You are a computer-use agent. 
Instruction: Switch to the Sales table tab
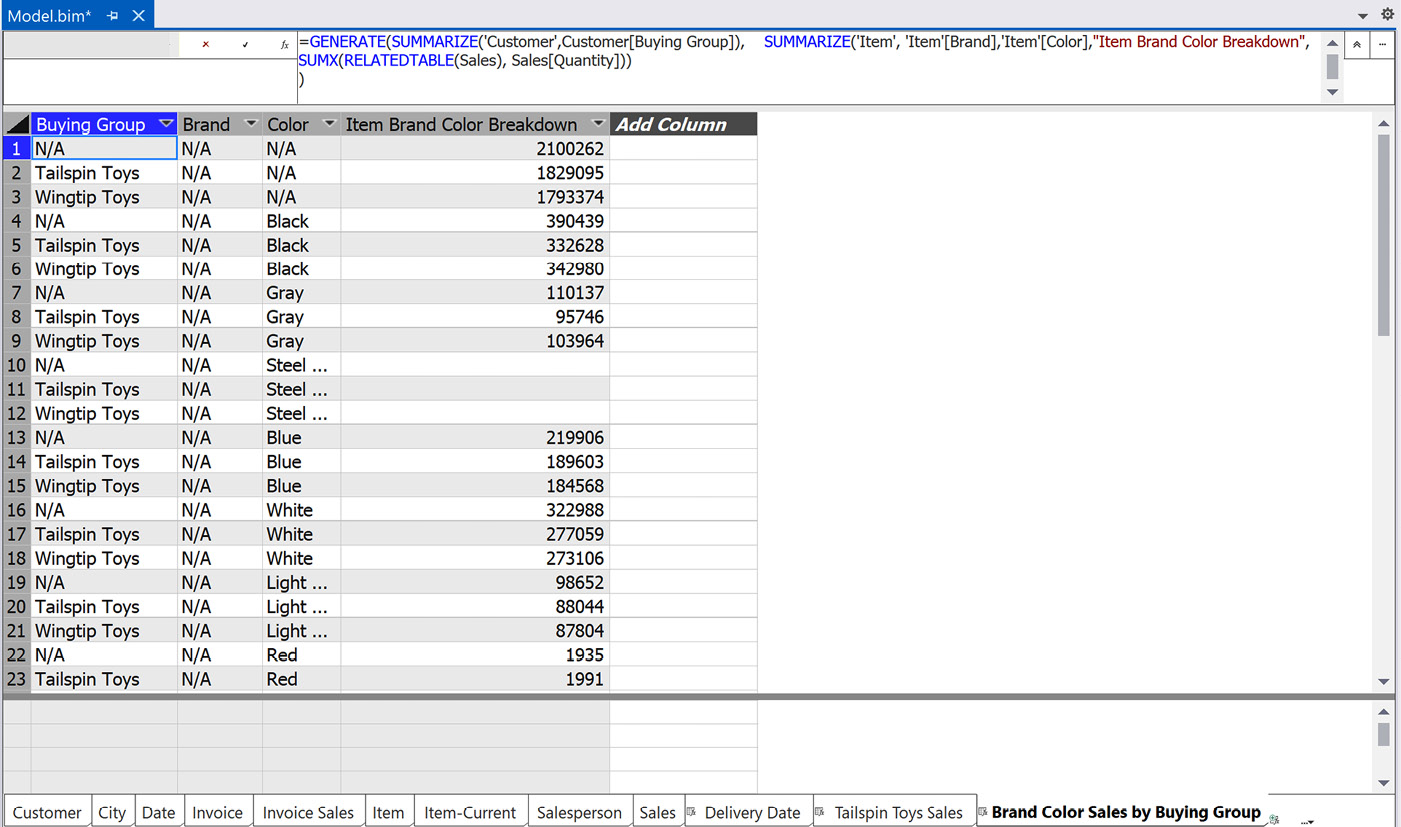coord(657,812)
